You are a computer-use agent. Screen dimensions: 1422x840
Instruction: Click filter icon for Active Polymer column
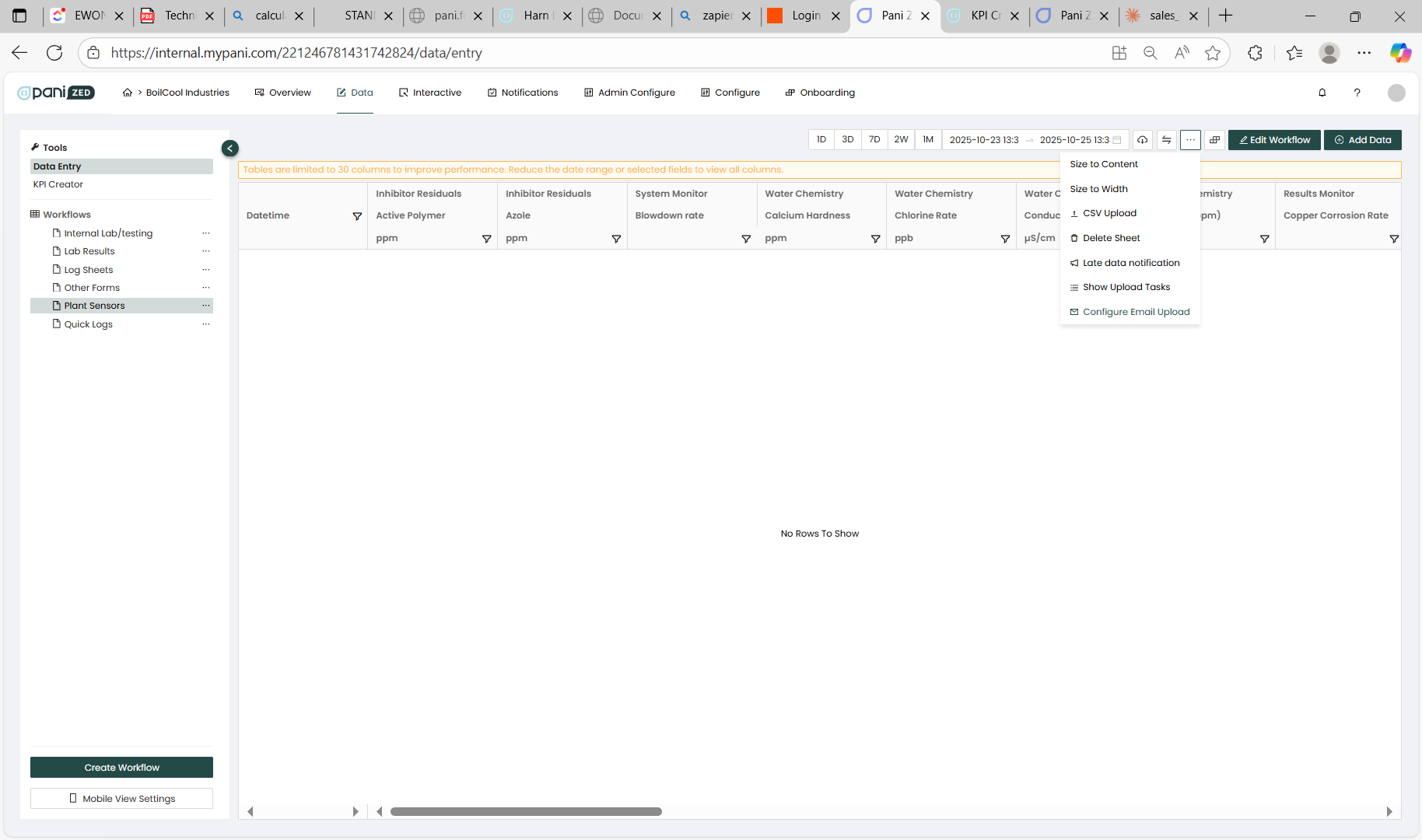pyautogui.click(x=486, y=239)
